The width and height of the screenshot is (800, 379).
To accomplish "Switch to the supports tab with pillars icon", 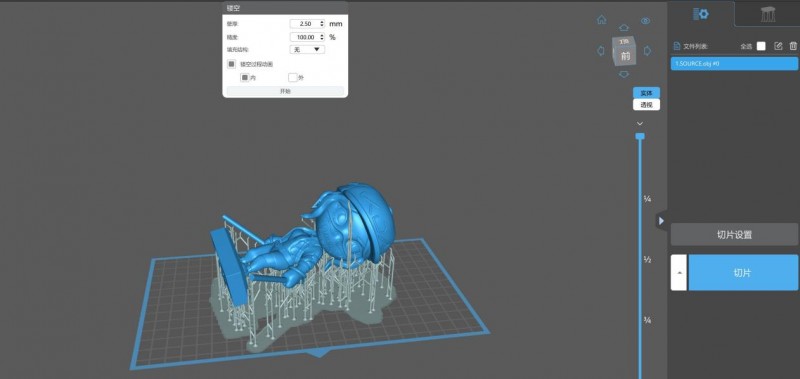I will coord(767,14).
